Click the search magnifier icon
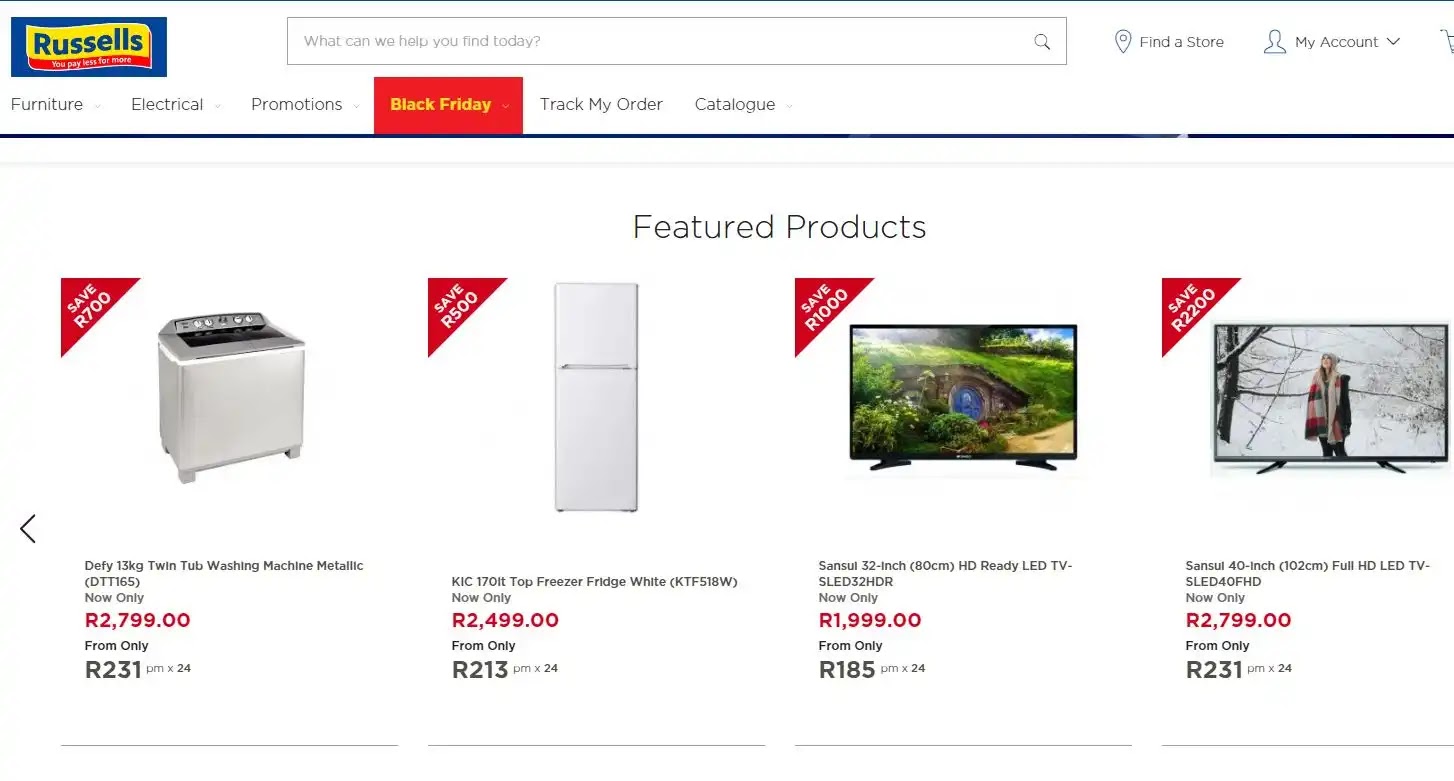The height and width of the screenshot is (781, 1454). pos(1041,41)
